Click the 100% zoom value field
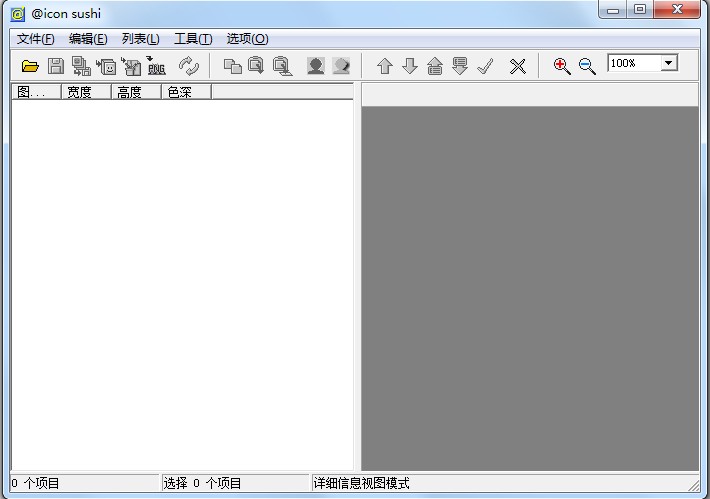Viewport: 710px width, 499px height. 634,63
